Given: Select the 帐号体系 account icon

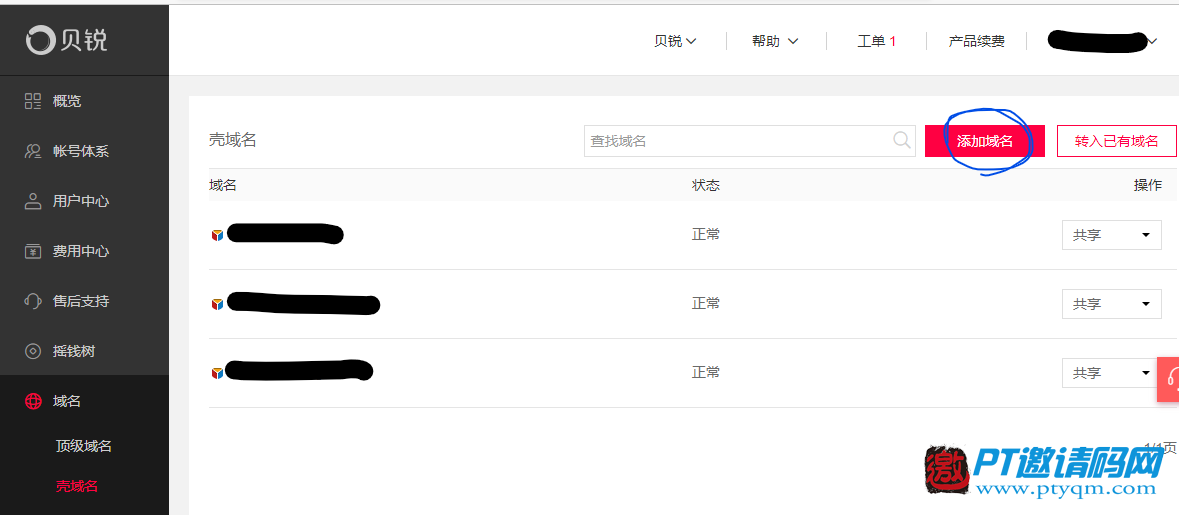Looking at the screenshot, I should tap(33, 151).
